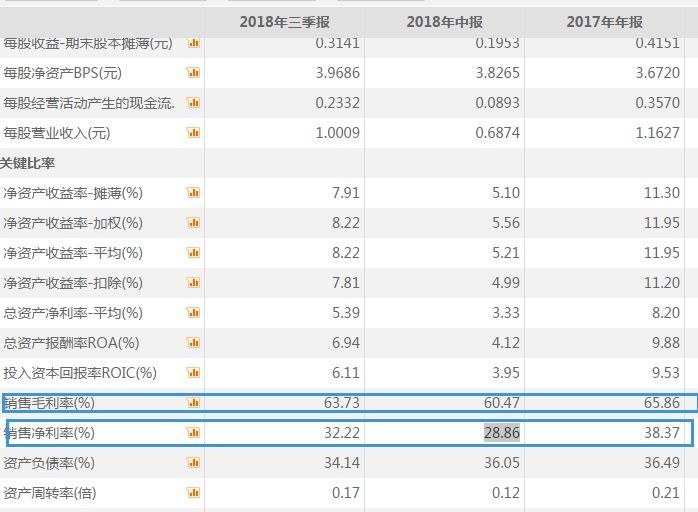Open chart icon for 净资产收益率-扣除(%)
698x512 pixels.
pos(193,283)
